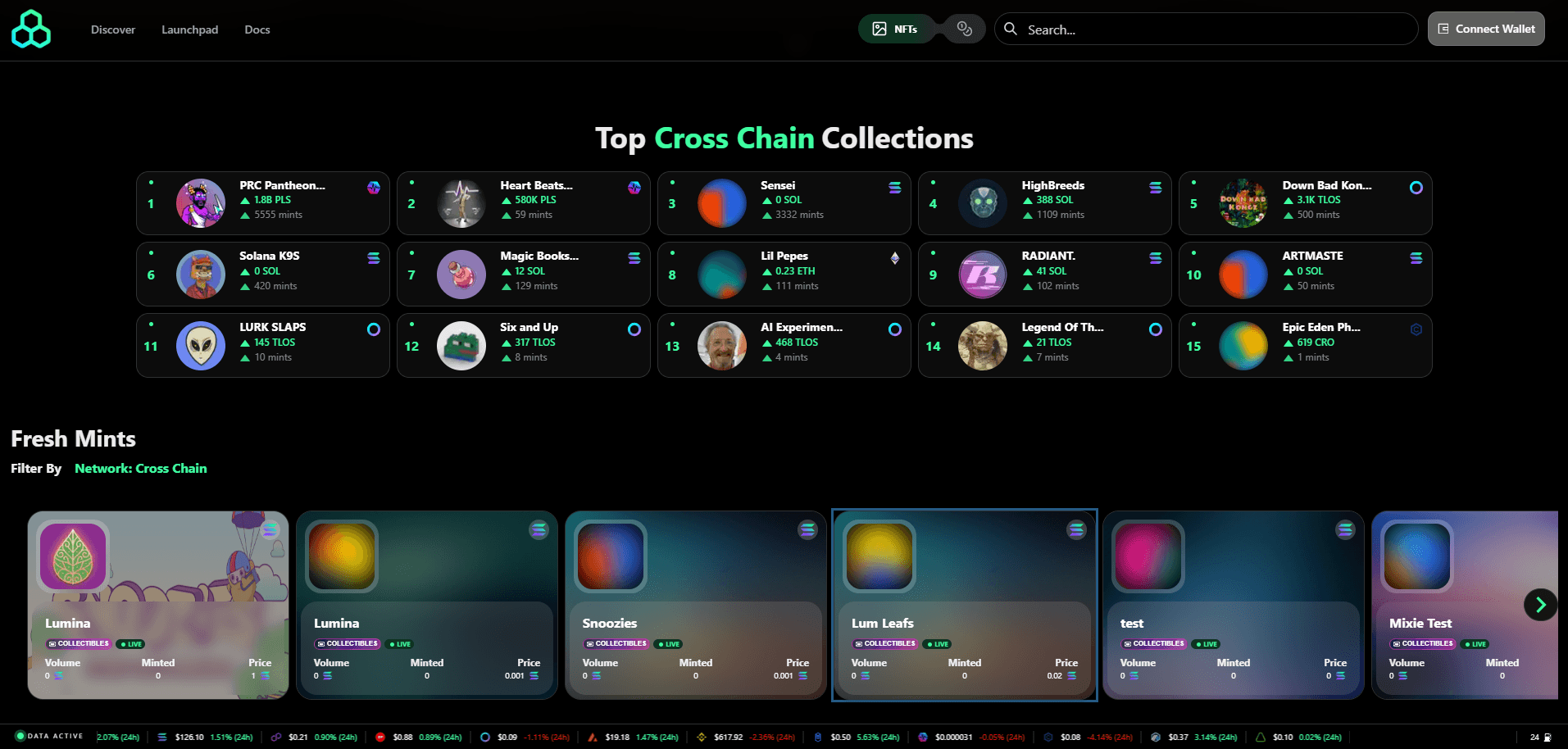Click the COLLECTIBLES tag on Lum Leafs
1568x749 pixels.
click(x=884, y=644)
